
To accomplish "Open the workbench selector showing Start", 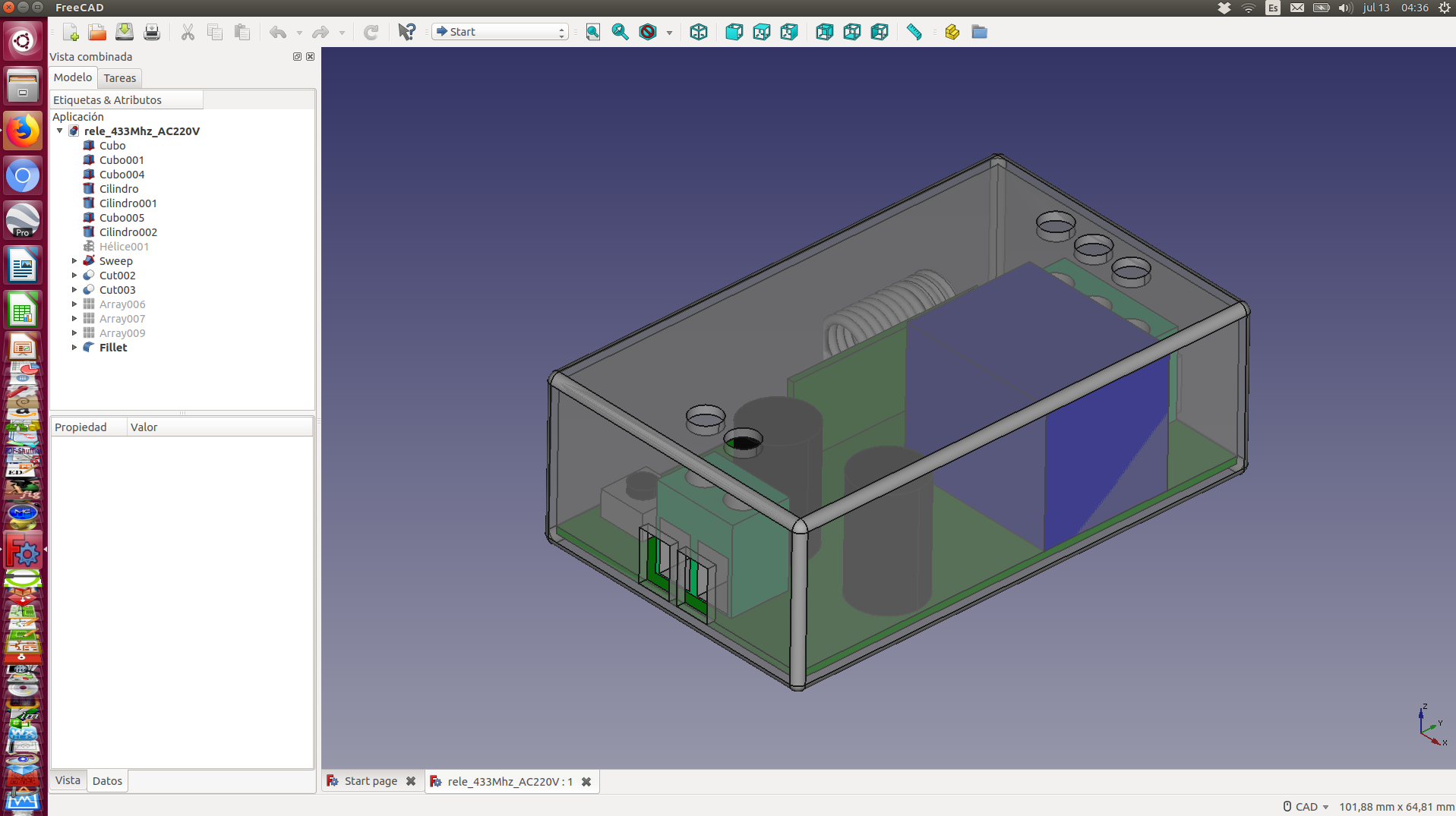I will 500,32.
